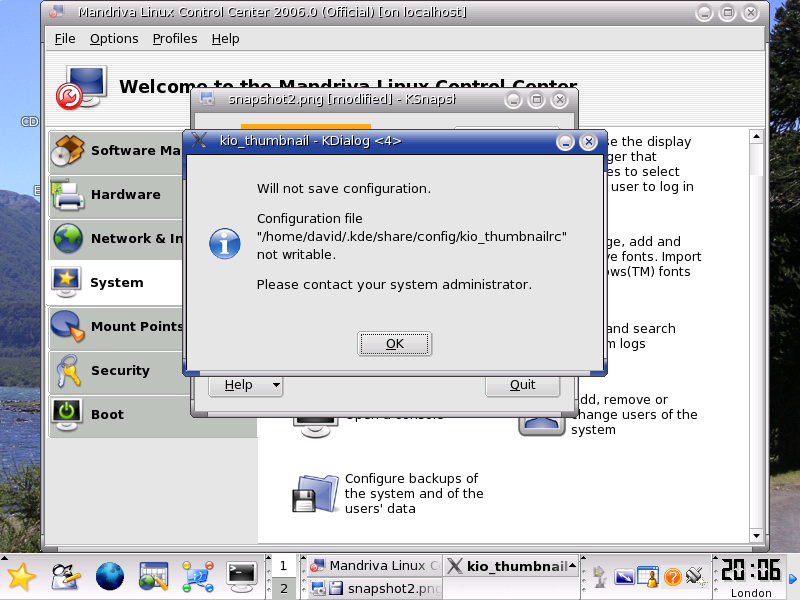Close the kio_thumbnail KDialog window
This screenshot has width=800, height=600.
[588, 142]
